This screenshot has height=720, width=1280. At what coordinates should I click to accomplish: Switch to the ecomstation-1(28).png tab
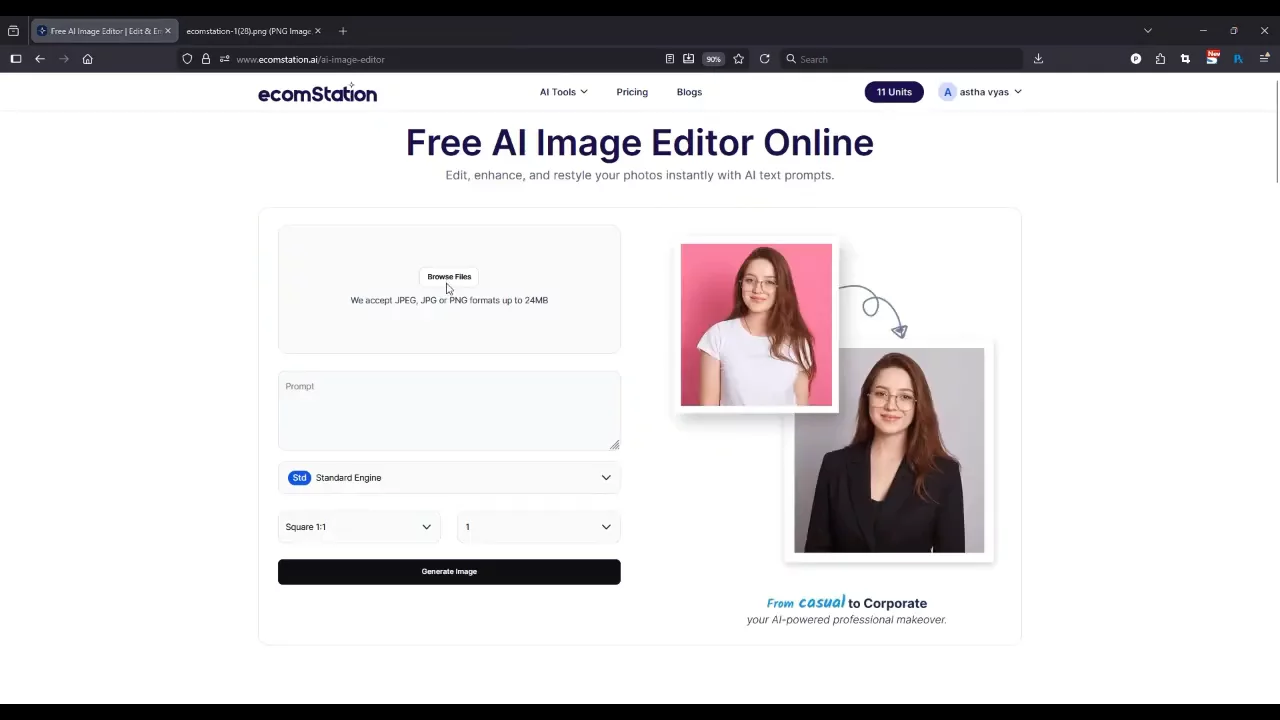click(248, 31)
